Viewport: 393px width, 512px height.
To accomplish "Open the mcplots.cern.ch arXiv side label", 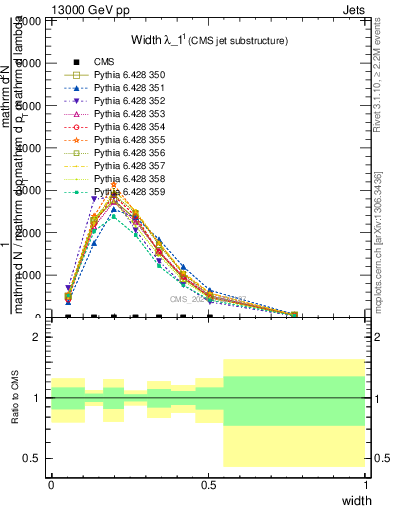I will (378, 242).
